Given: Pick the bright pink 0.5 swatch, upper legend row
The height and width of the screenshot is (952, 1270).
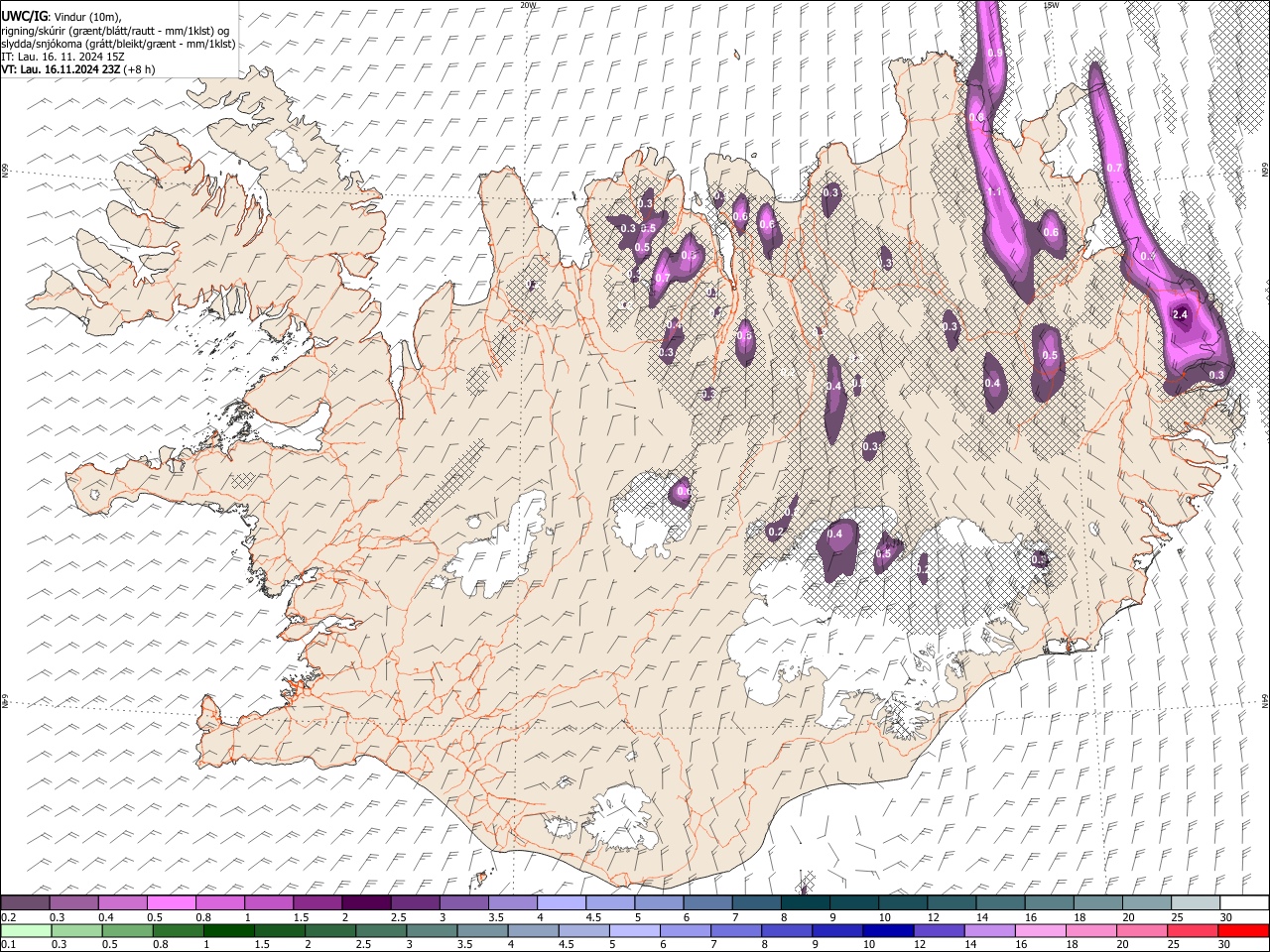Looking at the screenshot, I should (x=172, y=902).
